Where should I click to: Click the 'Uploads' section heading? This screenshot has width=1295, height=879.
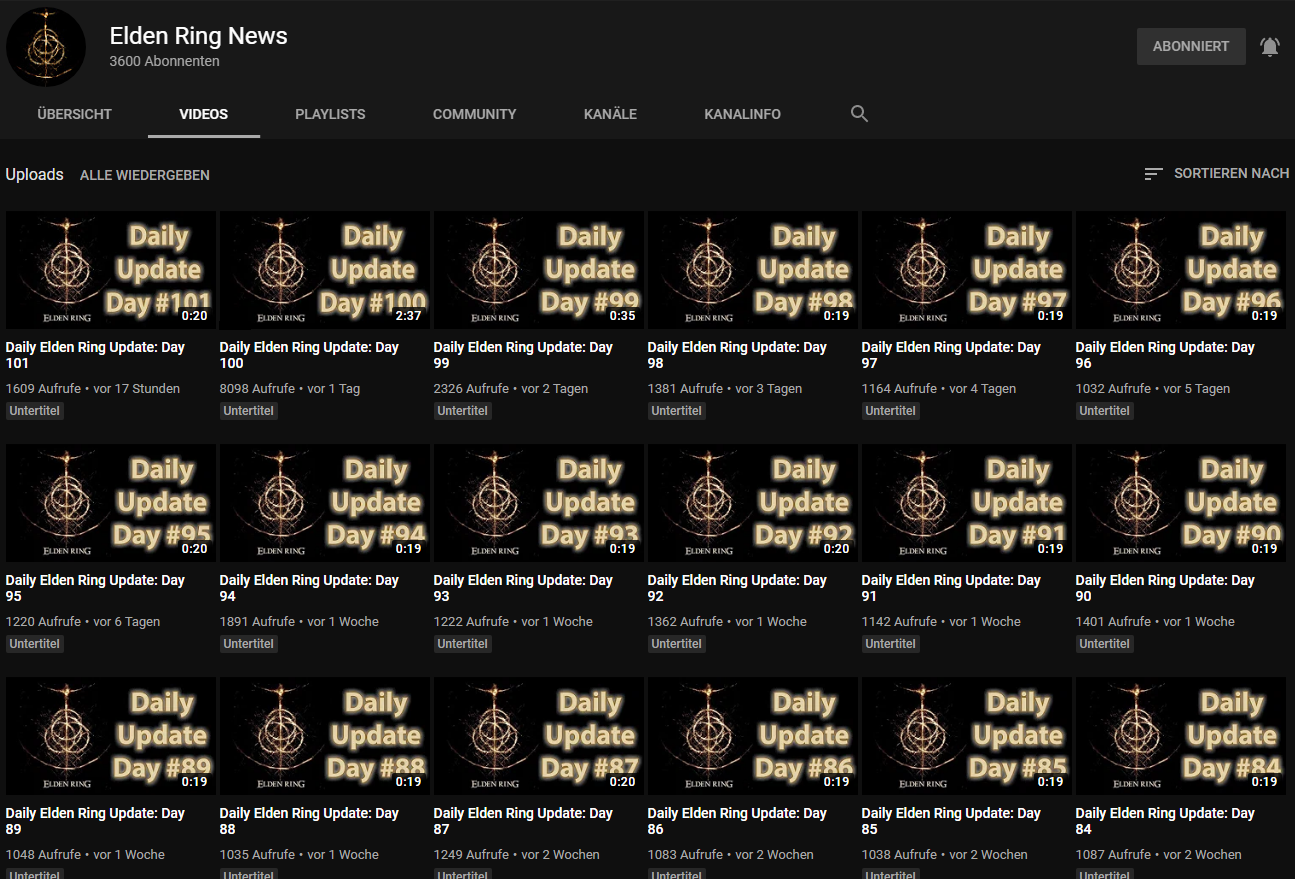35,175
